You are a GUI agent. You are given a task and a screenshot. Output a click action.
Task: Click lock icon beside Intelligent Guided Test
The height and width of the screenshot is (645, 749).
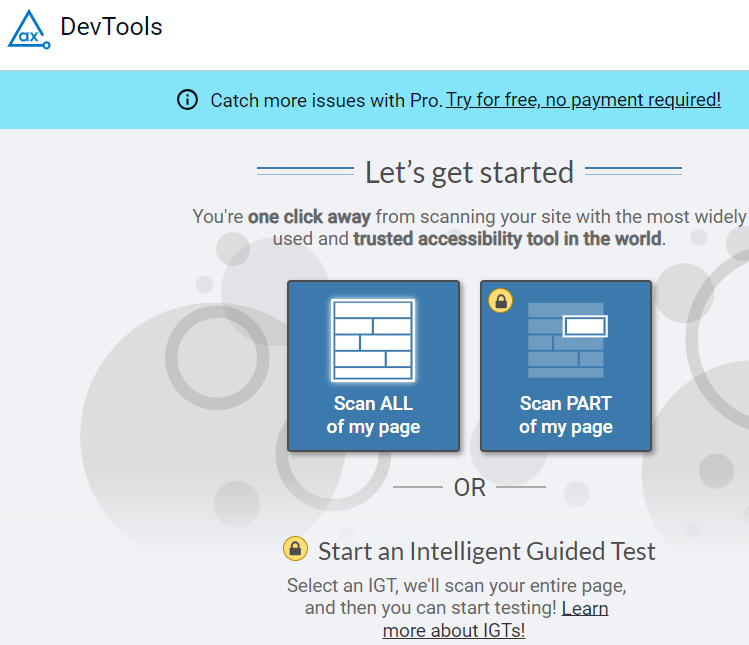tap(295, 548)
